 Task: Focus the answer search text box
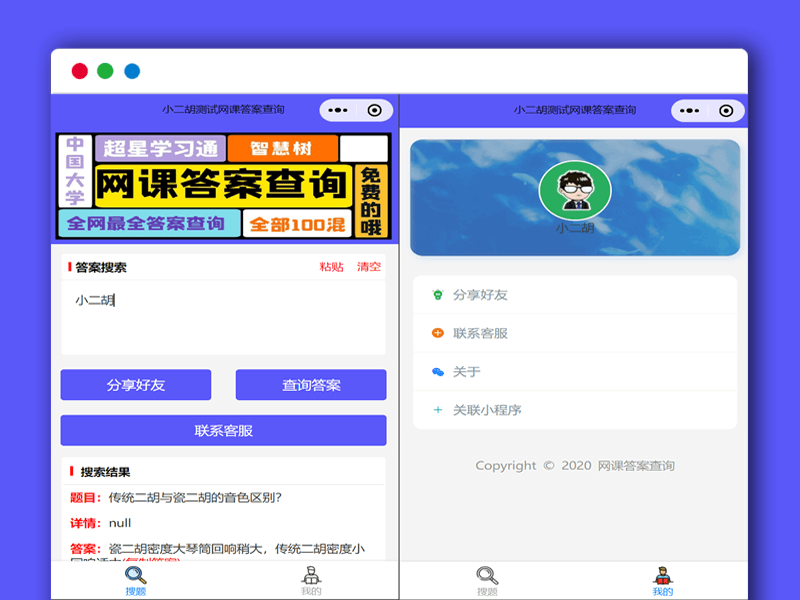pyautogui.click(x=223, y=317)
